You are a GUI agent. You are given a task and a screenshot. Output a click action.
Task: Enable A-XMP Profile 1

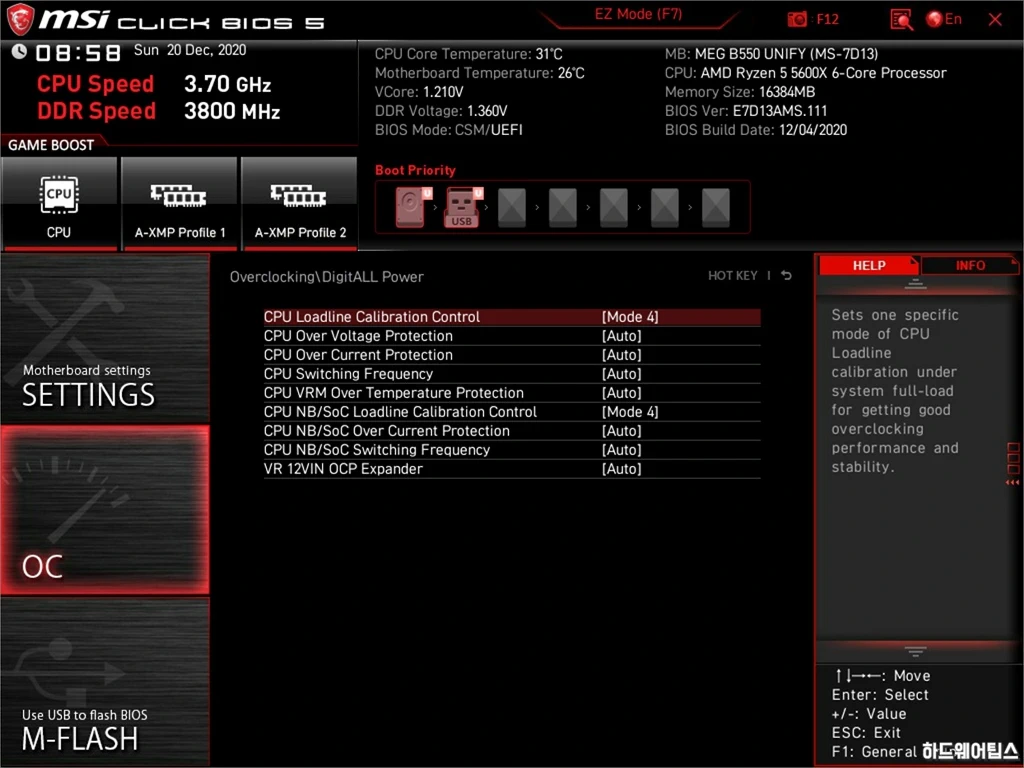[180, 203]
